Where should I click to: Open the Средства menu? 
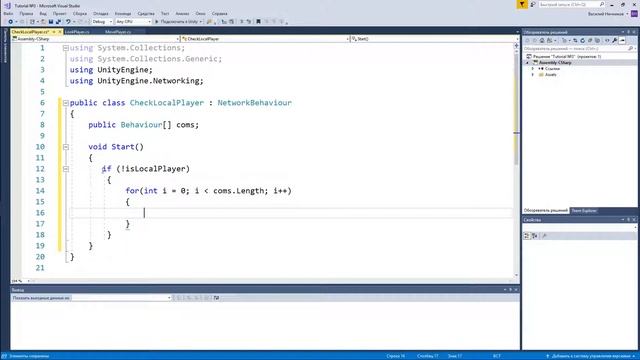coord(146,13)
